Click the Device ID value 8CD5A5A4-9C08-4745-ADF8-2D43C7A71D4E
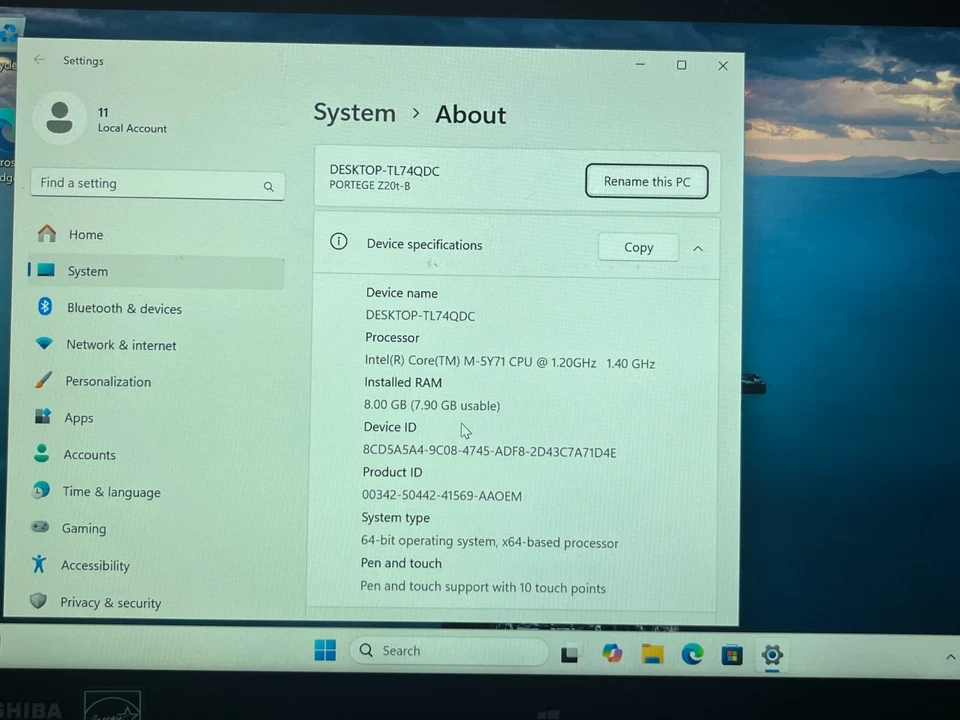Screen dimensions: 960x720 pyautogui.click(x=489, y=452)
